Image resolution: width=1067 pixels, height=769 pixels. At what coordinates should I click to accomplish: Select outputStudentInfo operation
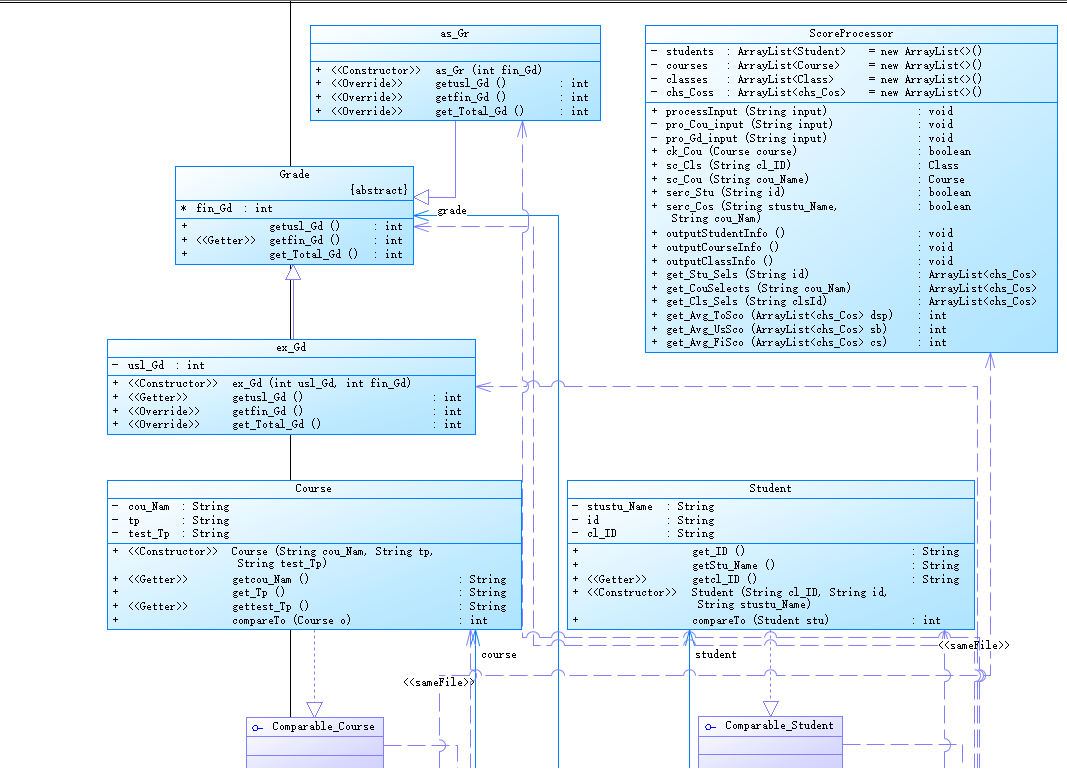coord(802,233)
